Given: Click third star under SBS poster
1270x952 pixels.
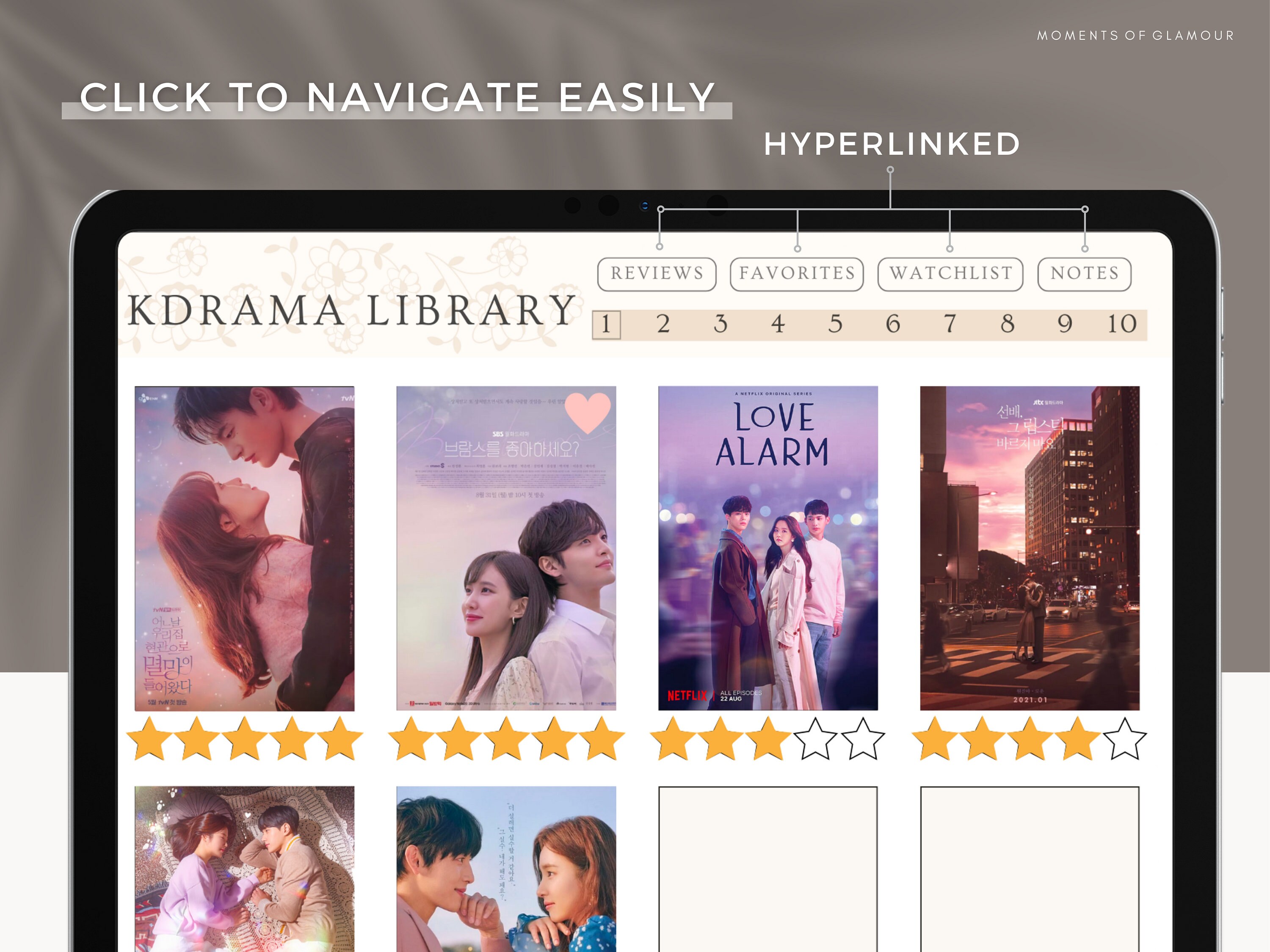Looking at the screenshot, I should (x=506, y=738).
